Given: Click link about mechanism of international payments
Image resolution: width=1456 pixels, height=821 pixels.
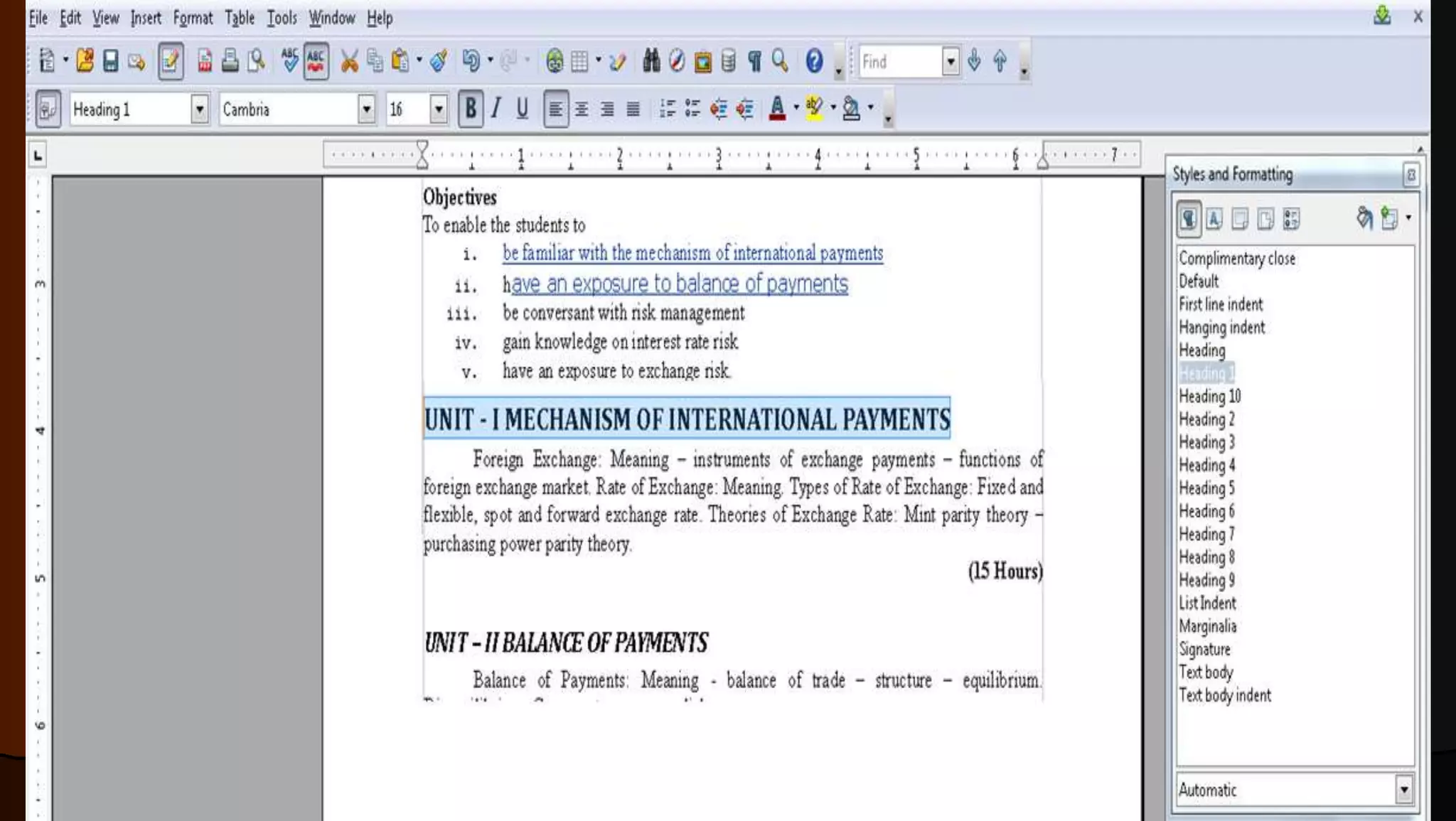Looking at the screenshot, I should point(692,253).
